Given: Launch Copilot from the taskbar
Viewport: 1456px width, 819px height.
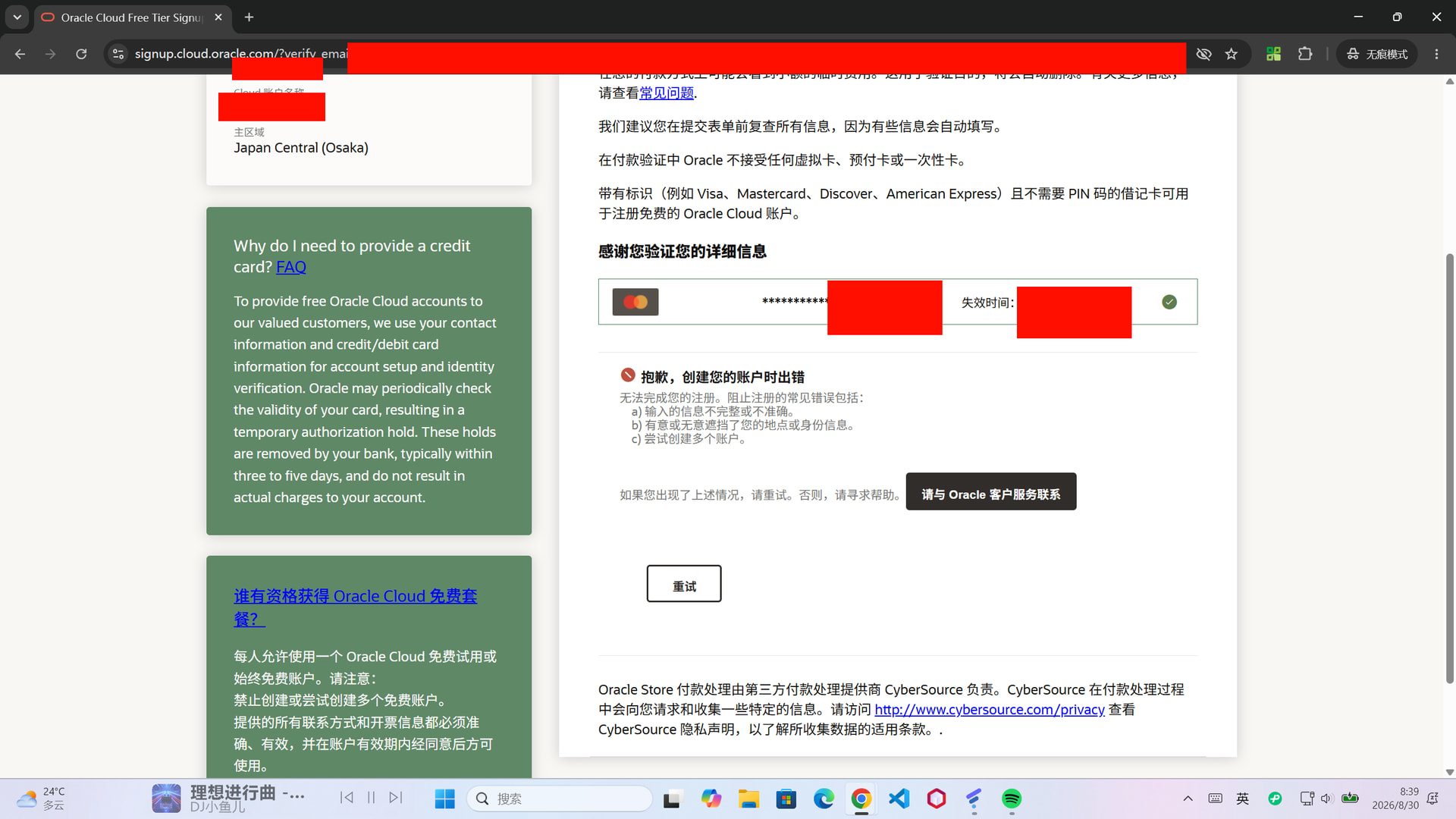Looking at the screenshot, I should pos(711,799).
